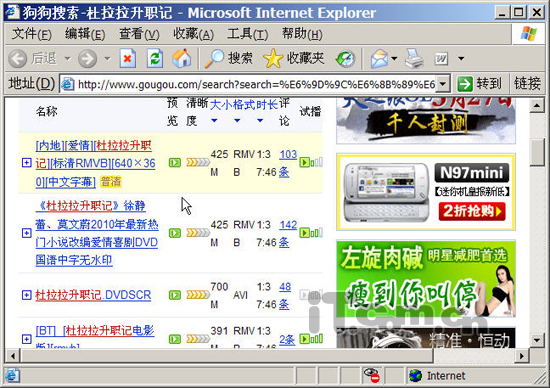Click the Mail envelope icon

379,59
